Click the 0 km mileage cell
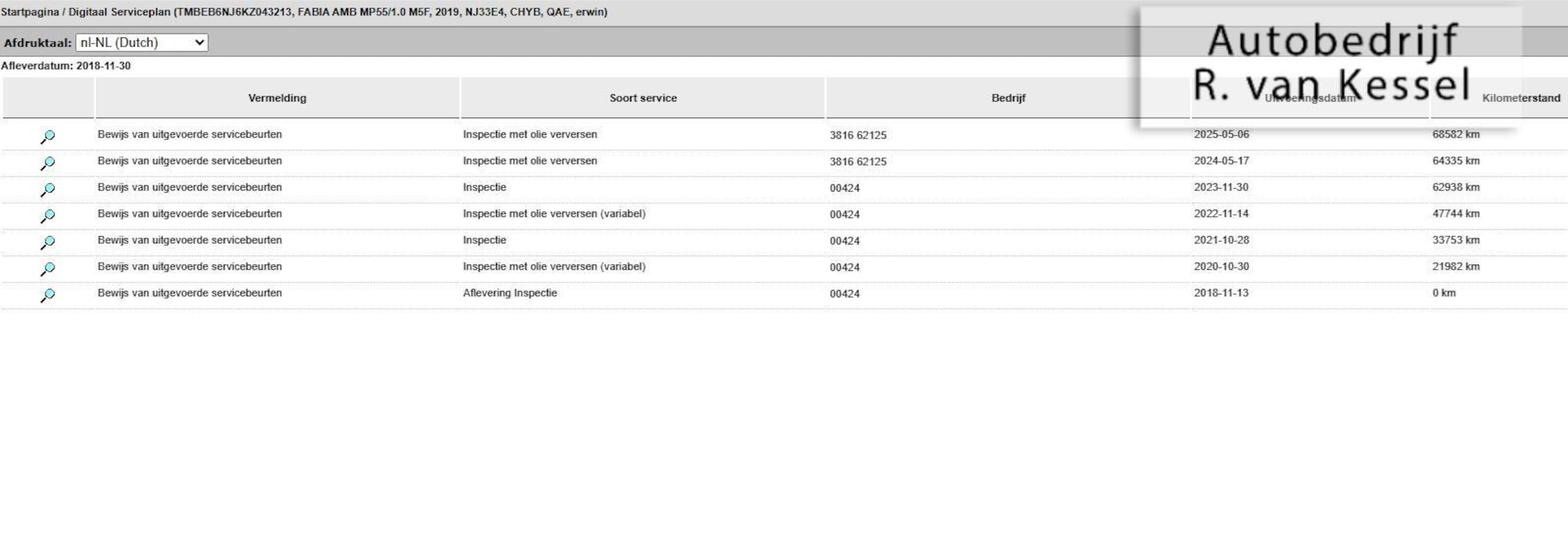This screenshot has width=1568, height=552. pos(1444,293)
